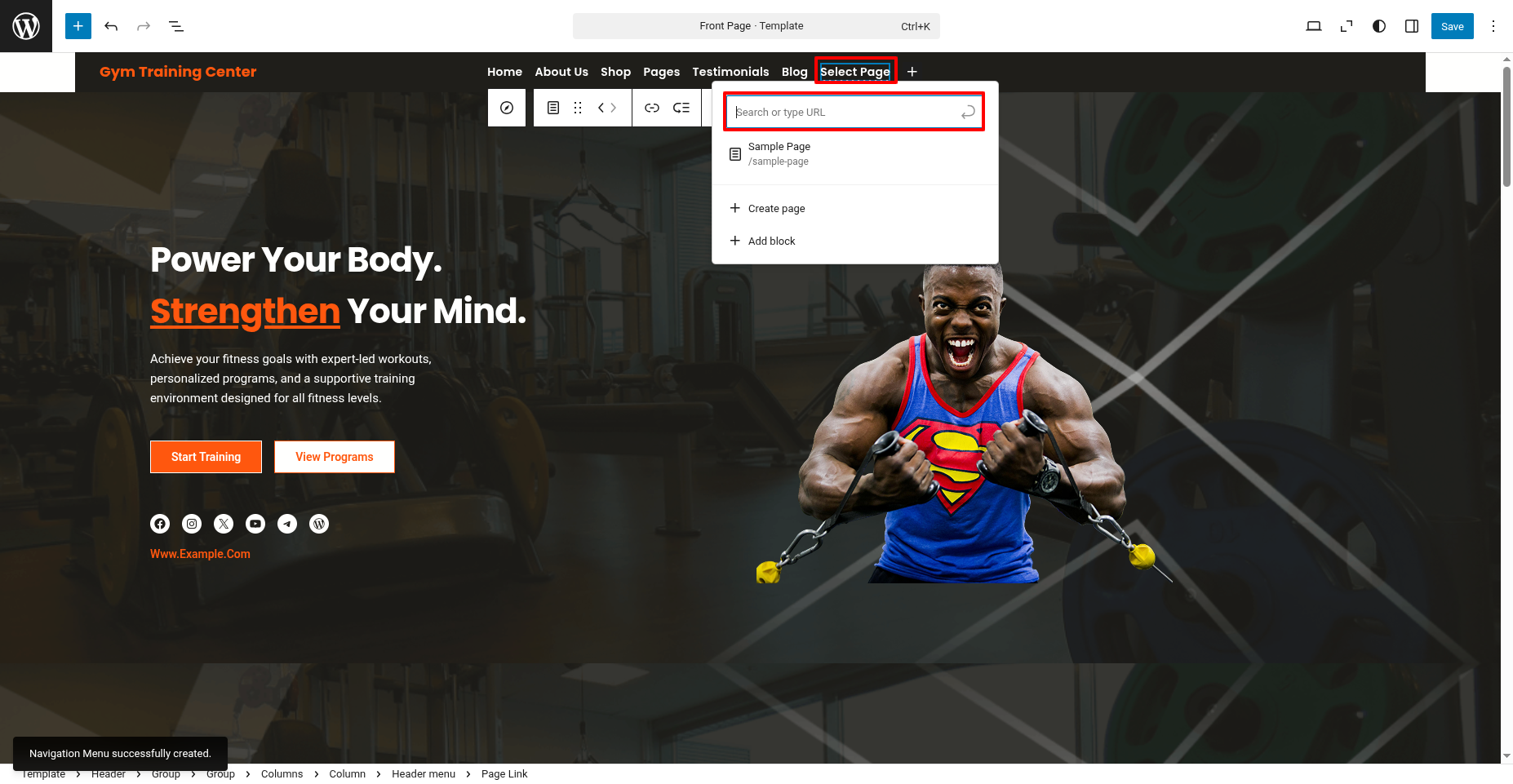Click the Start Training button

(206, 457)
